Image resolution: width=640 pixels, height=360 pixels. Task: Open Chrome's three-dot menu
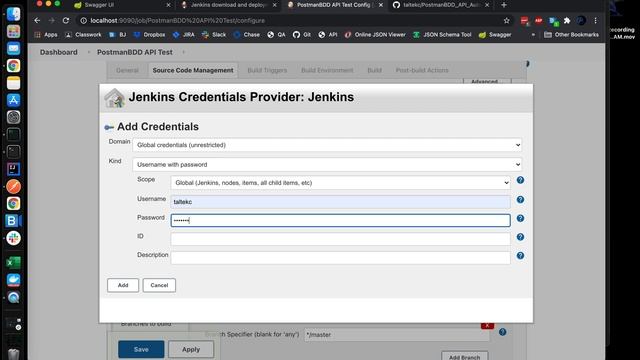(596, 20)
